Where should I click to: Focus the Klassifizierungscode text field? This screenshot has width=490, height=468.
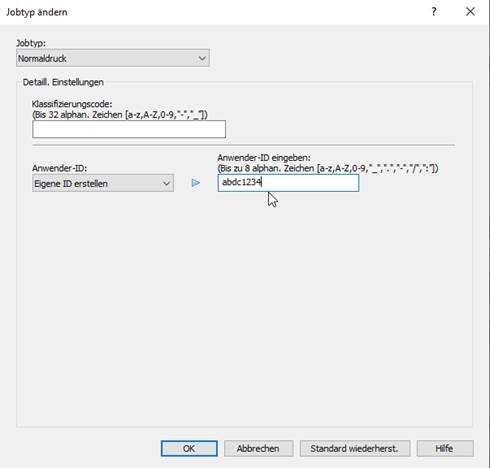(x=129, y=129)
